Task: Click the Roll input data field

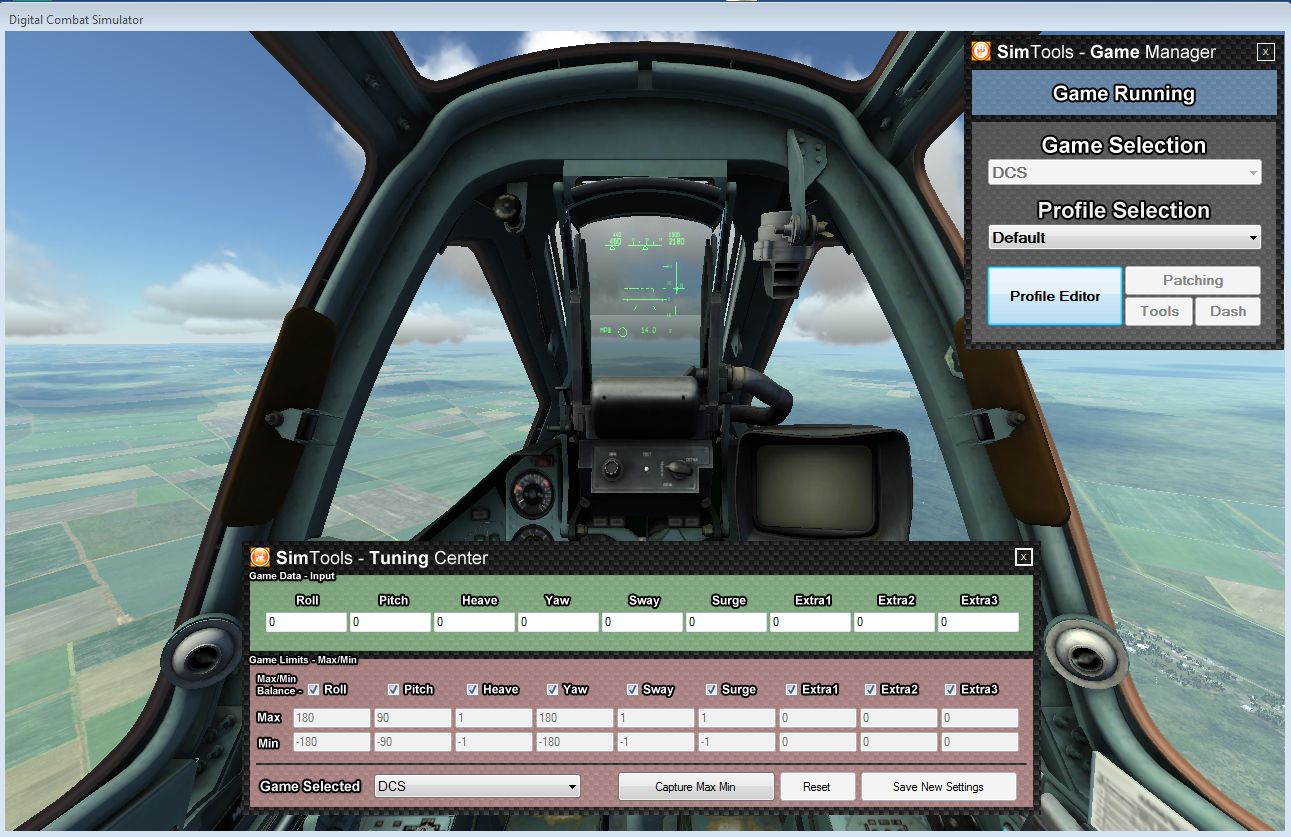Action: (x=306, y=622)
